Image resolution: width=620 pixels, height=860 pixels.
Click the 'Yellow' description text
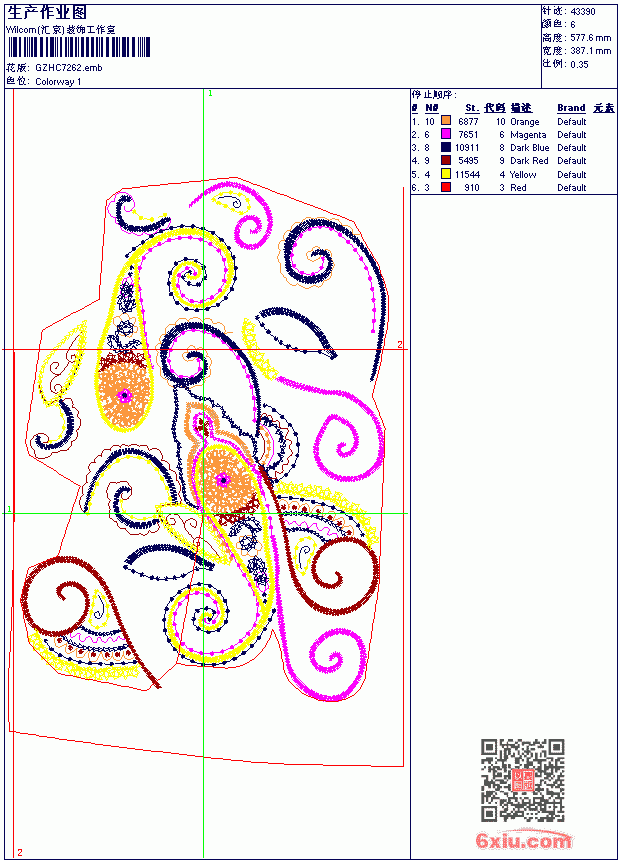coord(523,175)
